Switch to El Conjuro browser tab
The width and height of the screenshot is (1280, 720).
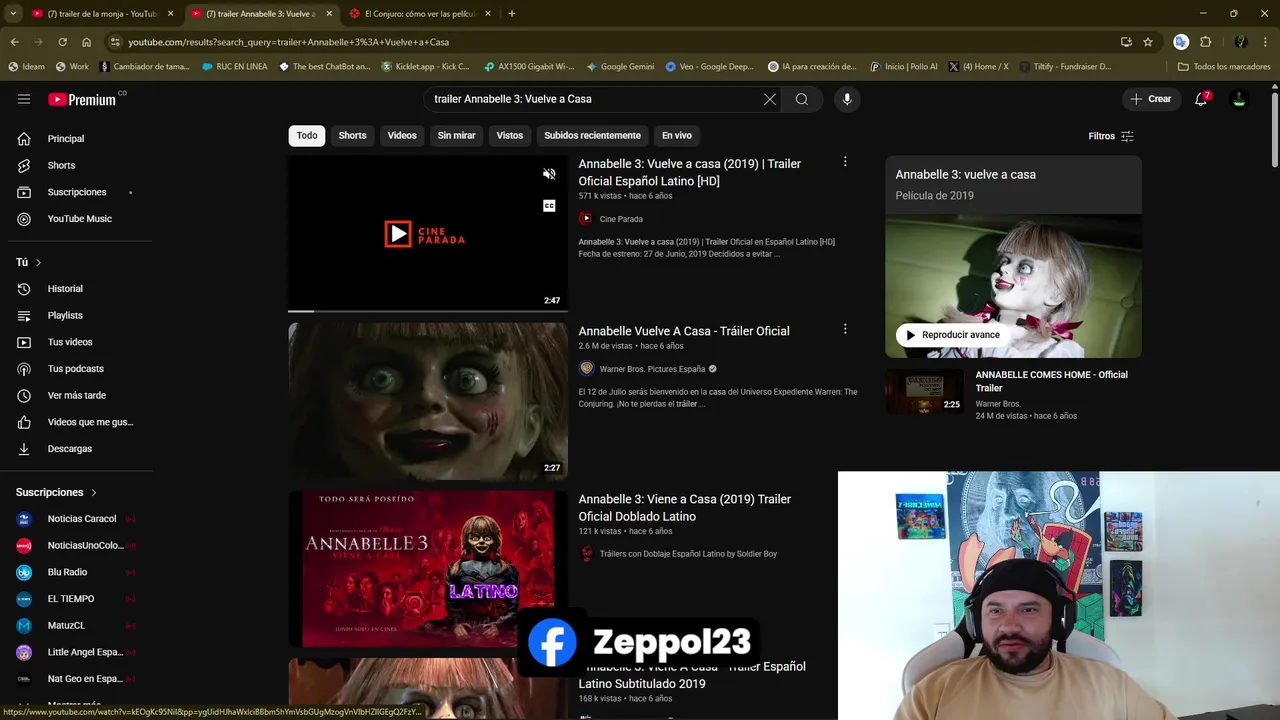pyautogui.click(x=420, y=14)
